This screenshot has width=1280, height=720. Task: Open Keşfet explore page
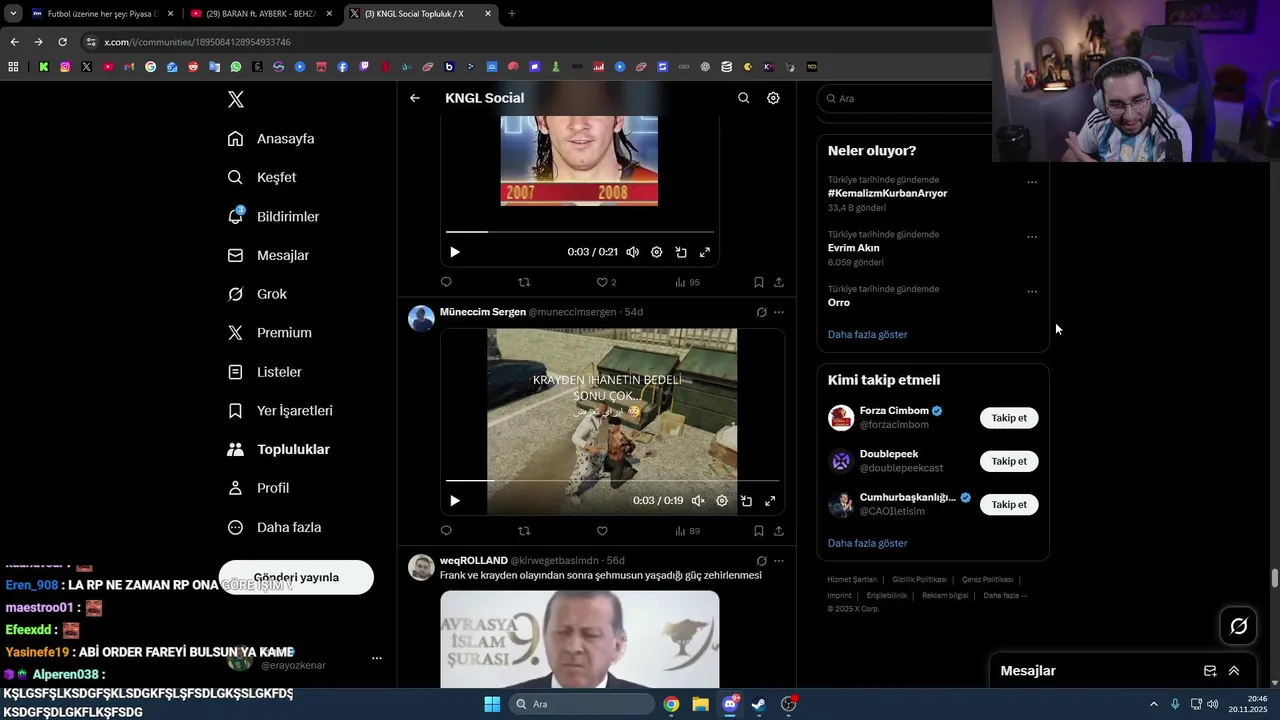(x=262, y=177)
